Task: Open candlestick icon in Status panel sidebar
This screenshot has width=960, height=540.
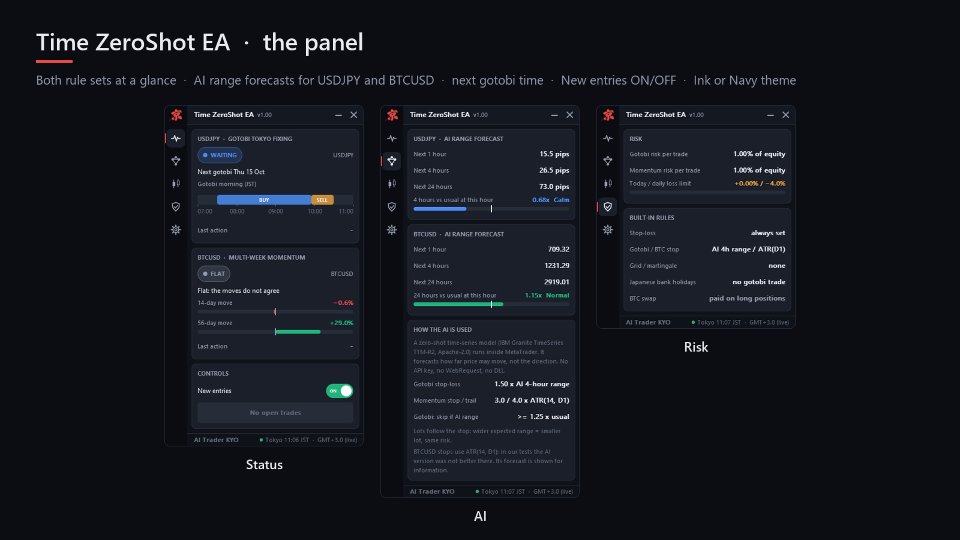Action: (x=176, y=183)
